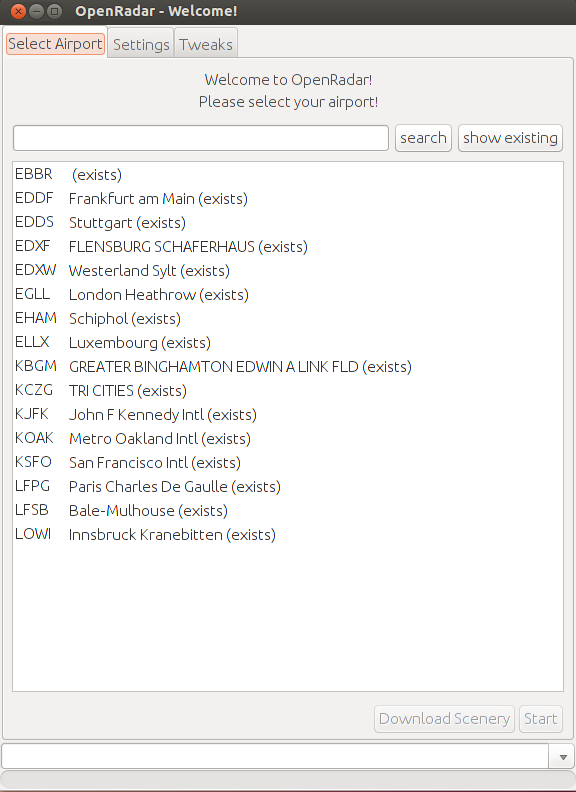
Task: Minimize the OpenRadar window
Action: (36, 11)
